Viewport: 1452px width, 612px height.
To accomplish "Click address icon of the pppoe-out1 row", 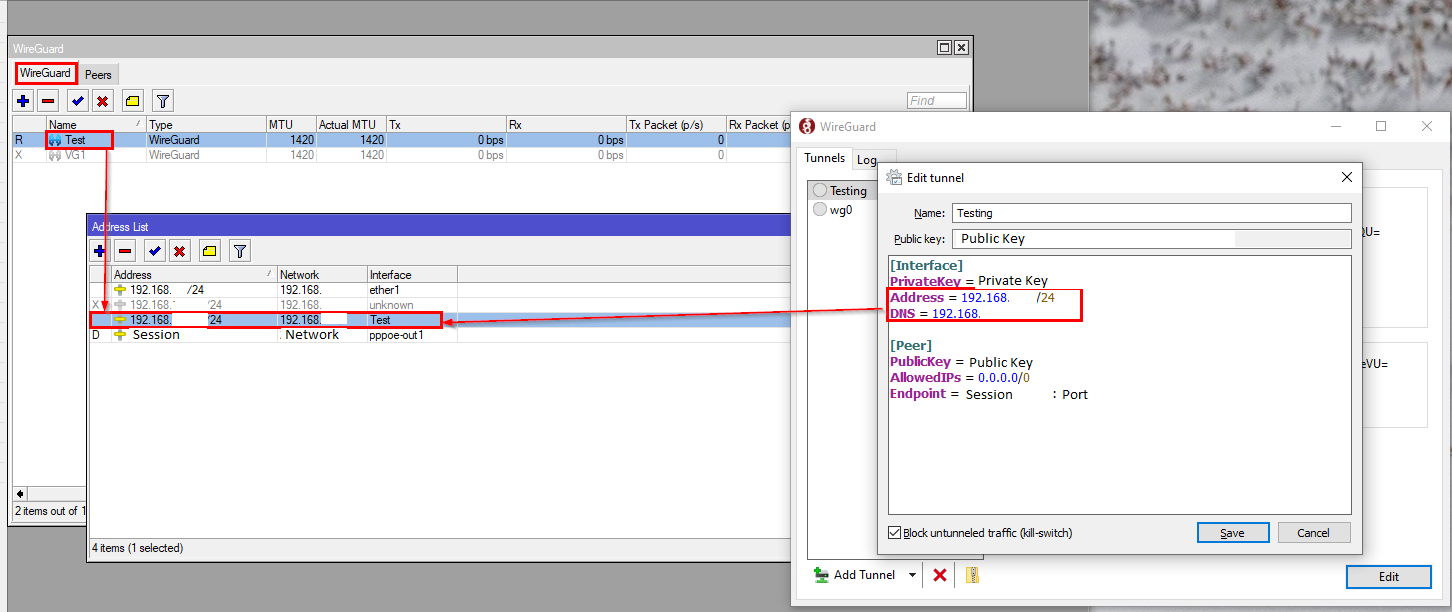I will tap(120, 335).
